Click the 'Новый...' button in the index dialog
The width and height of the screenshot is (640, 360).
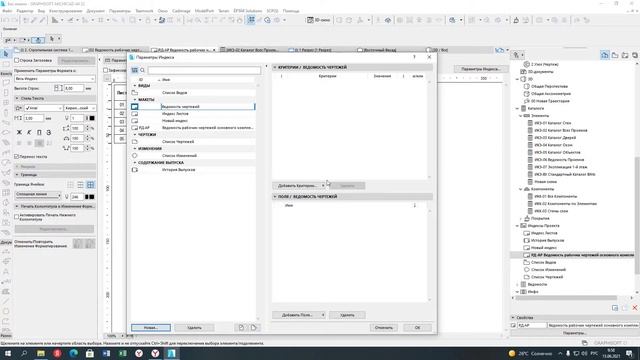[151, 327]
